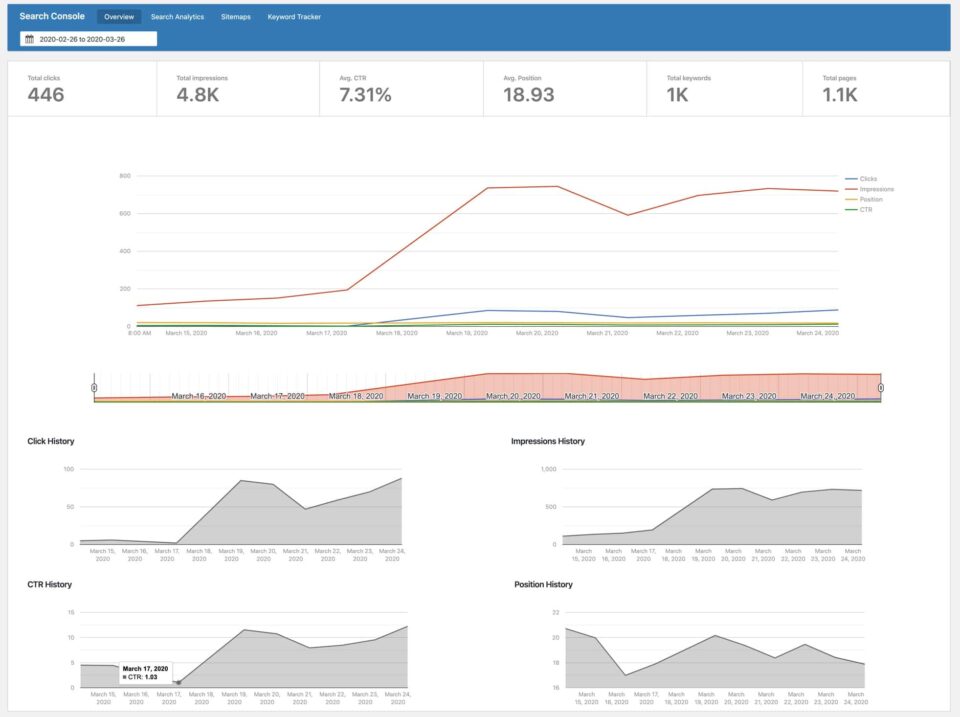
Task: Click the Impressions History heading
Action: point(548,441)
